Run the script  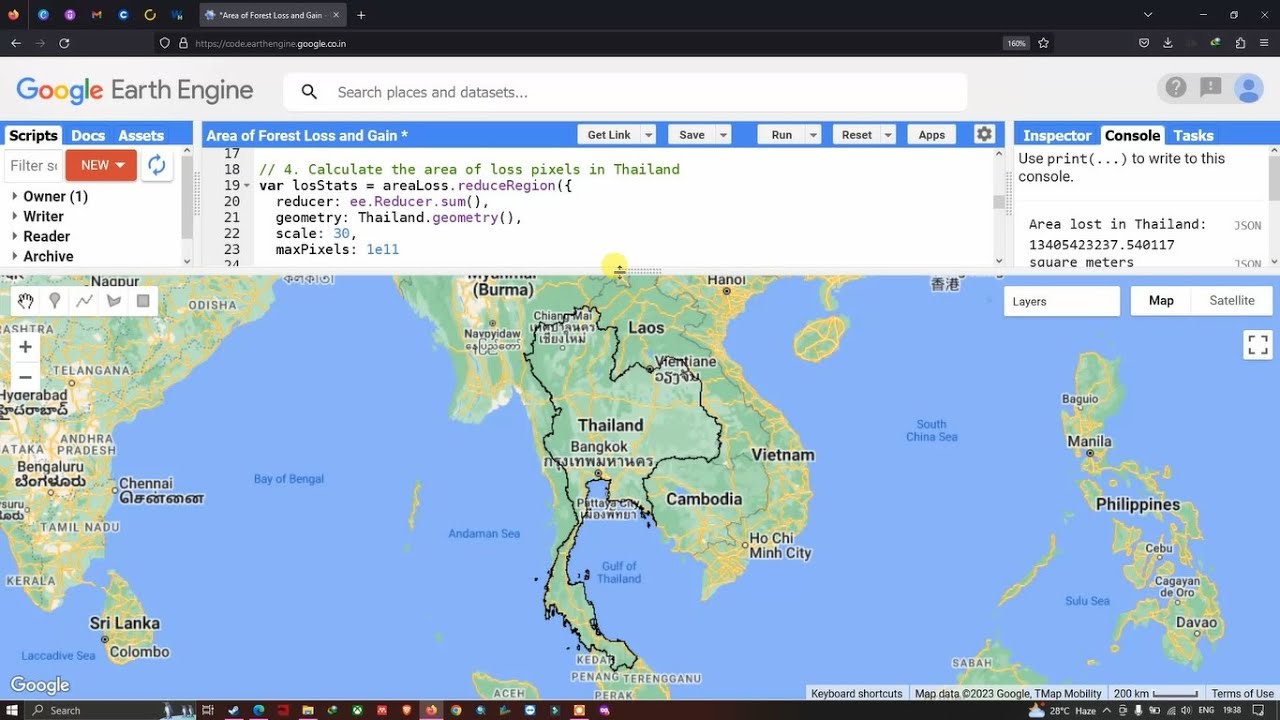(782, 135)
